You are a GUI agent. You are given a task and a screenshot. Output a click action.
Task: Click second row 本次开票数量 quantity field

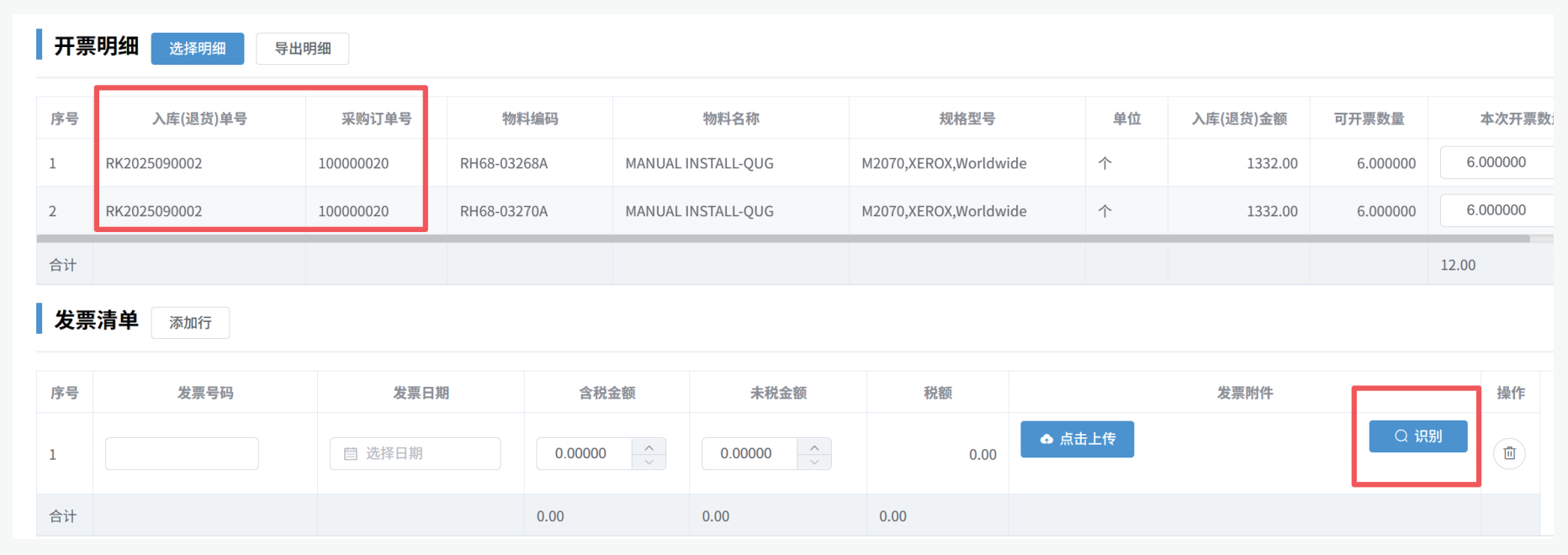1496,210
